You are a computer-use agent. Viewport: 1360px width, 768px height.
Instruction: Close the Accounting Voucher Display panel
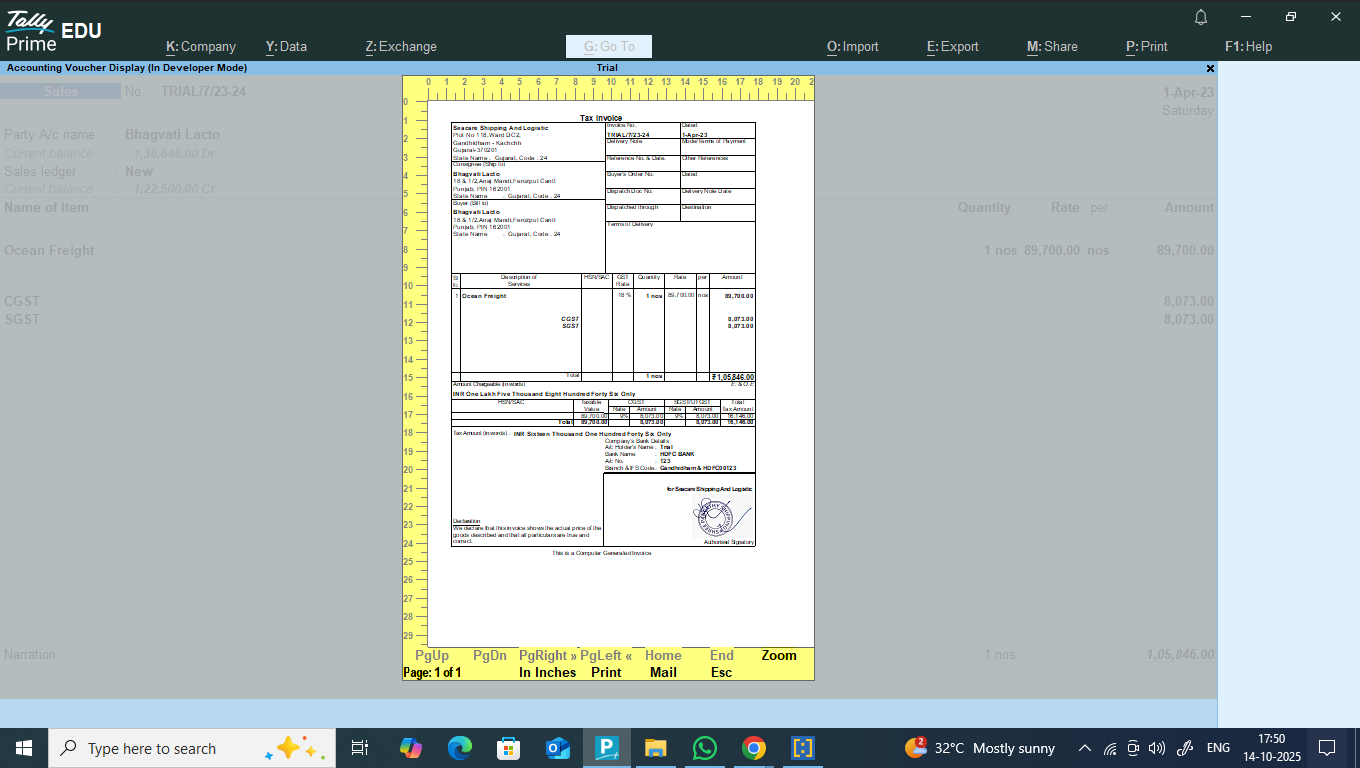pyautogui.click(x=1210, y=68)
